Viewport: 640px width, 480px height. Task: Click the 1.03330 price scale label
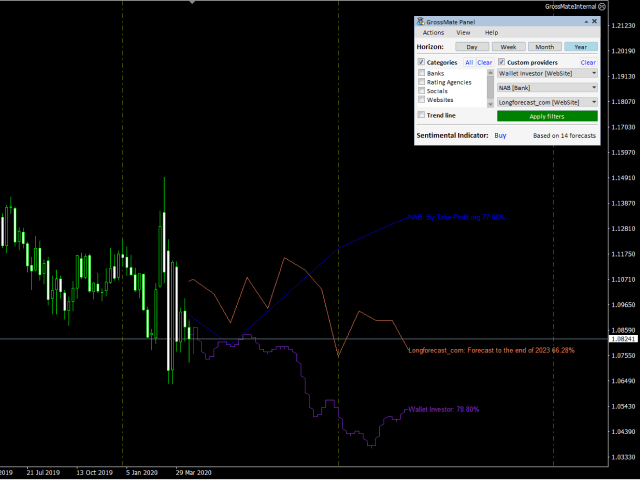pyautogui.click(x=623, y=457)
